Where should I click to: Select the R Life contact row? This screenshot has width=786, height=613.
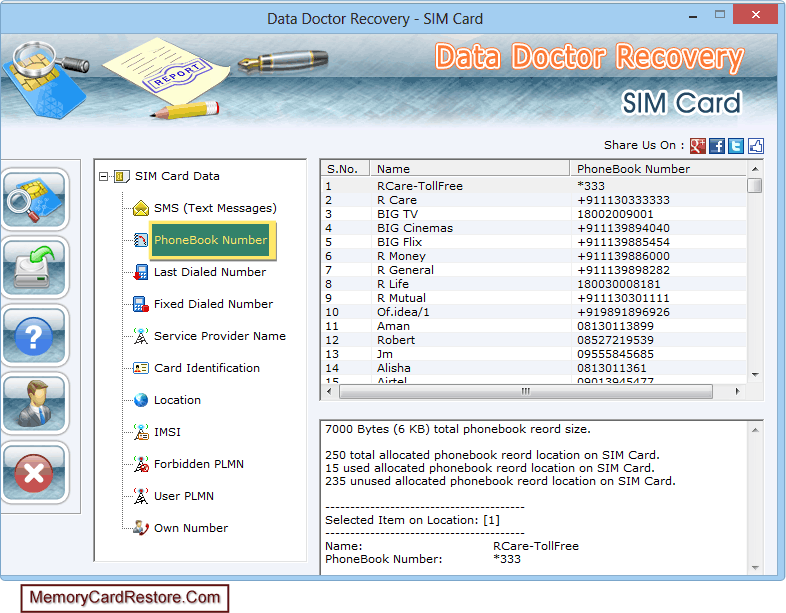[x=533, y=284]
